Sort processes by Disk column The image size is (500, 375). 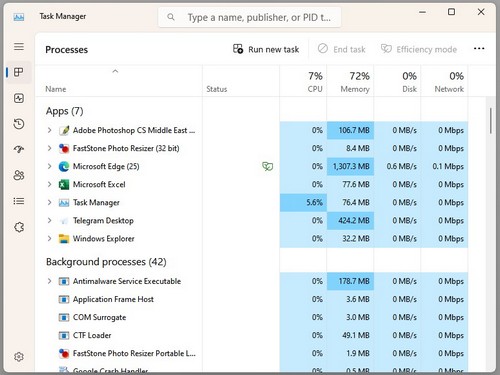pyautogui.click(x=397, y=82)
